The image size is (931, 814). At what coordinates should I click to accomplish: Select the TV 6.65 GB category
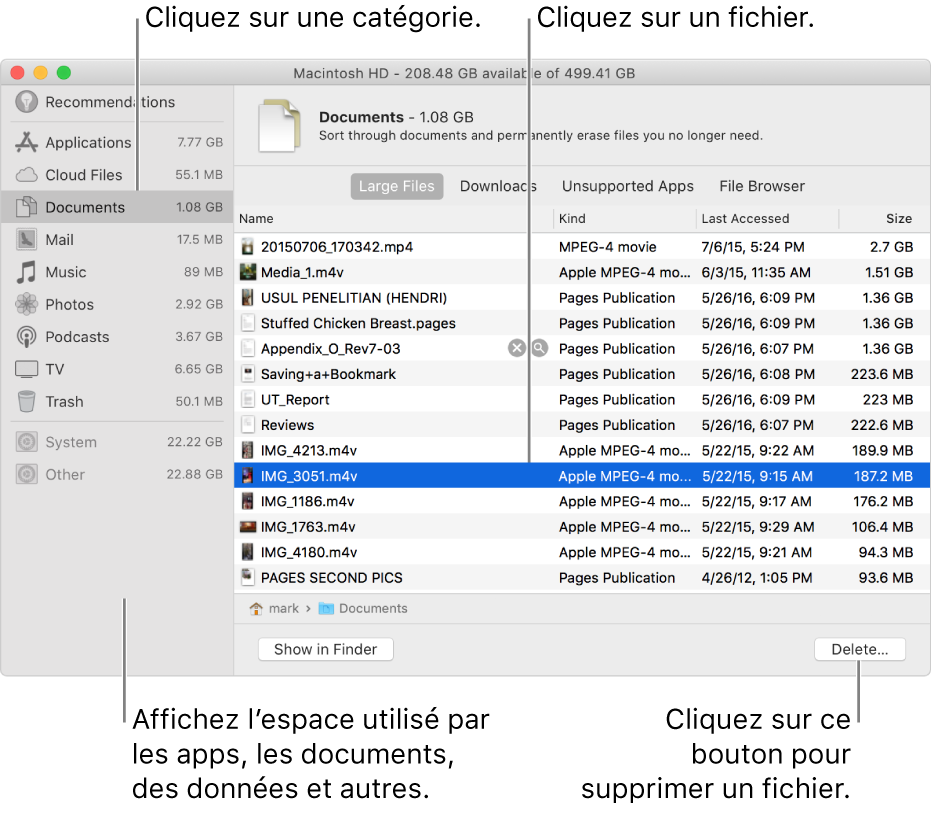coord(117,369)
